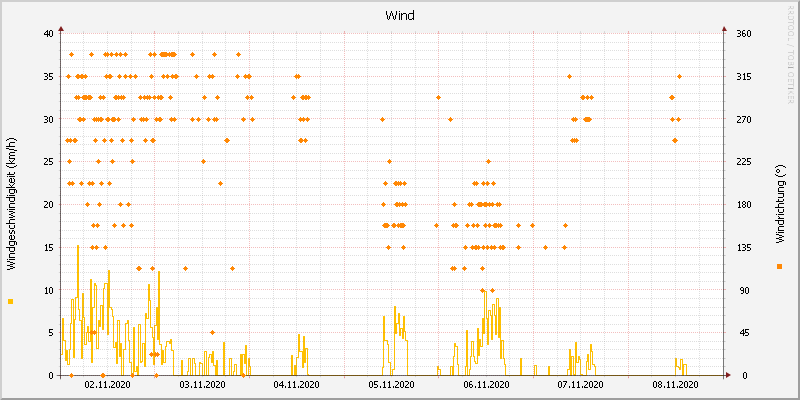Click the date label 06.11.2020
This screenshot has height=400, width=800.
tap(486, 385)
